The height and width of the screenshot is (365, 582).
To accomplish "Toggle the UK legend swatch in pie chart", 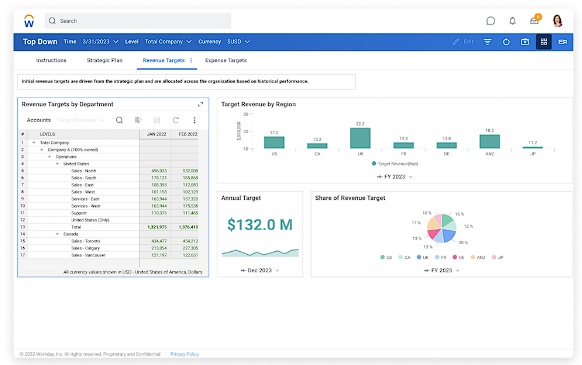I will (x=419, y=257).
